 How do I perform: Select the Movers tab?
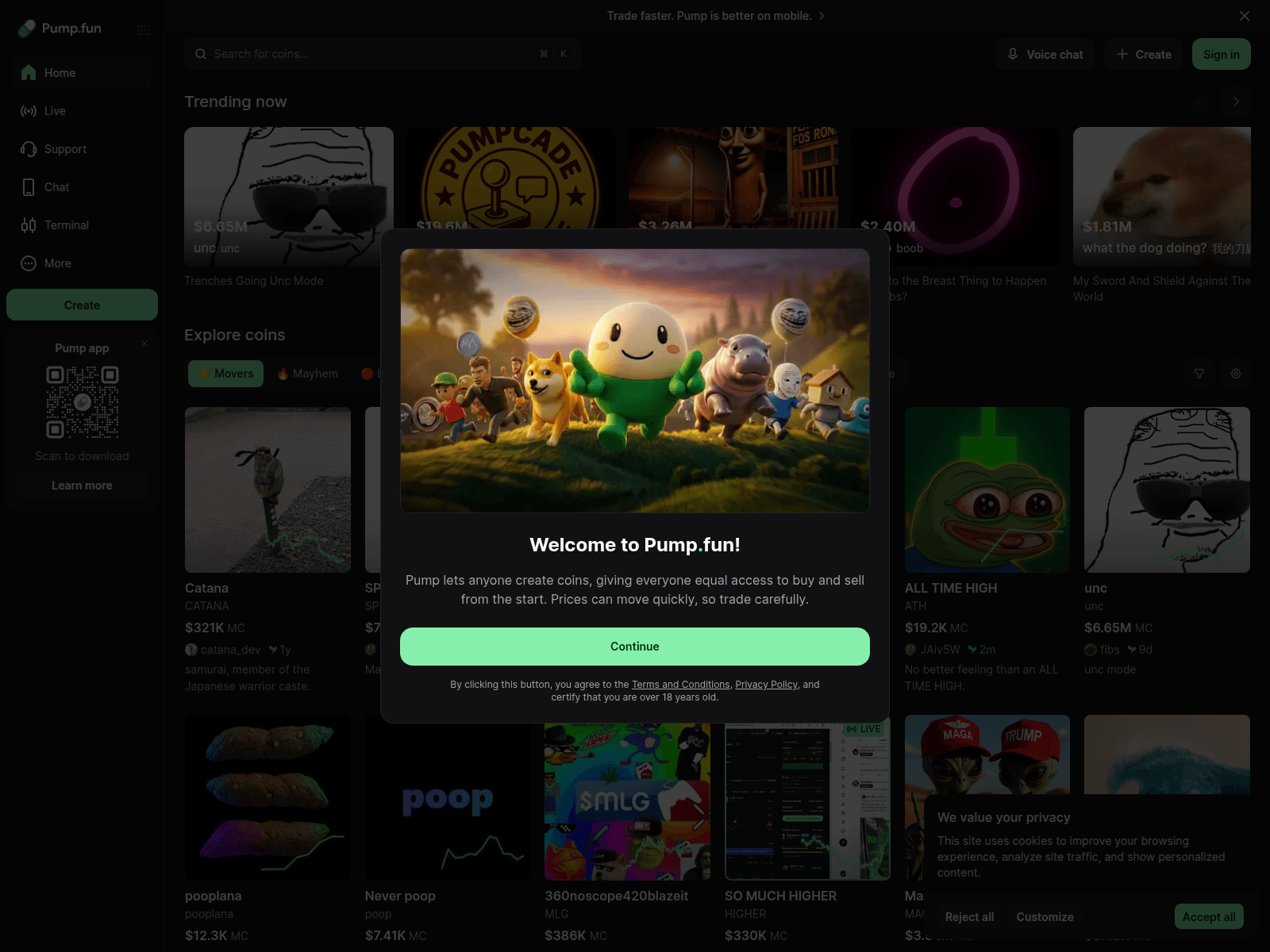click(x=225, y=374)
